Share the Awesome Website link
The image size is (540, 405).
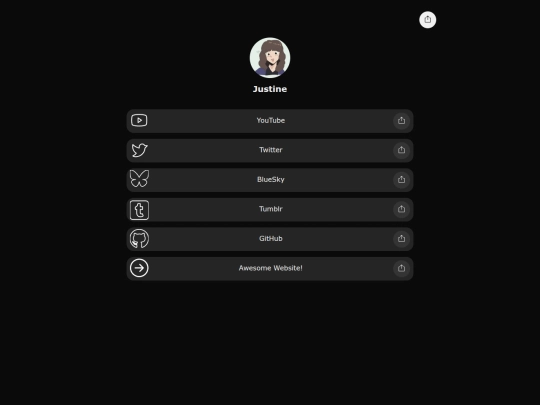[401, 268]
